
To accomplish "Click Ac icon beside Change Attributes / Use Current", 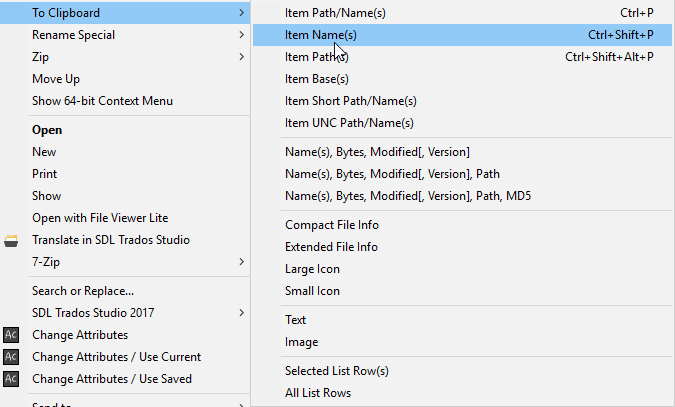I will click(x=11, y=357).
